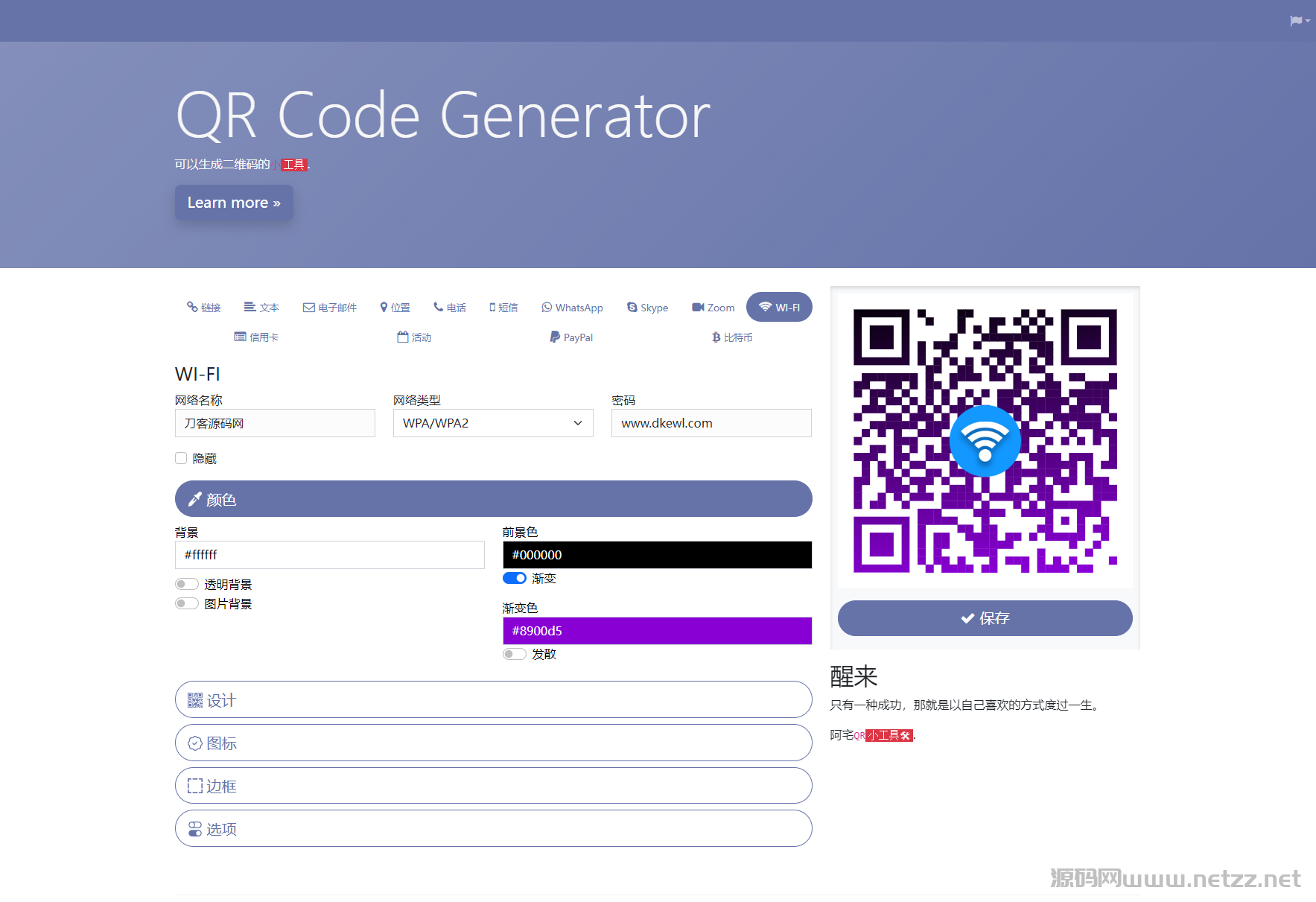Expand the 图标 section
The width and height of the screenshot is (1316, 902).
pos(493,743)
